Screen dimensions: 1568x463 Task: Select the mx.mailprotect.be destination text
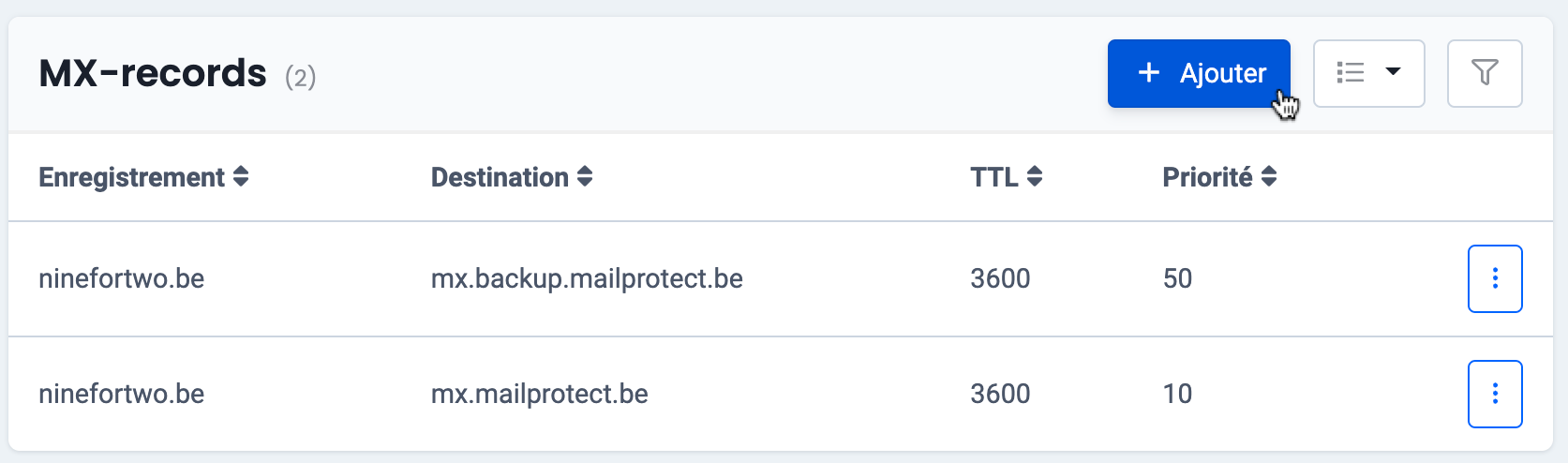tap(540, 394)
